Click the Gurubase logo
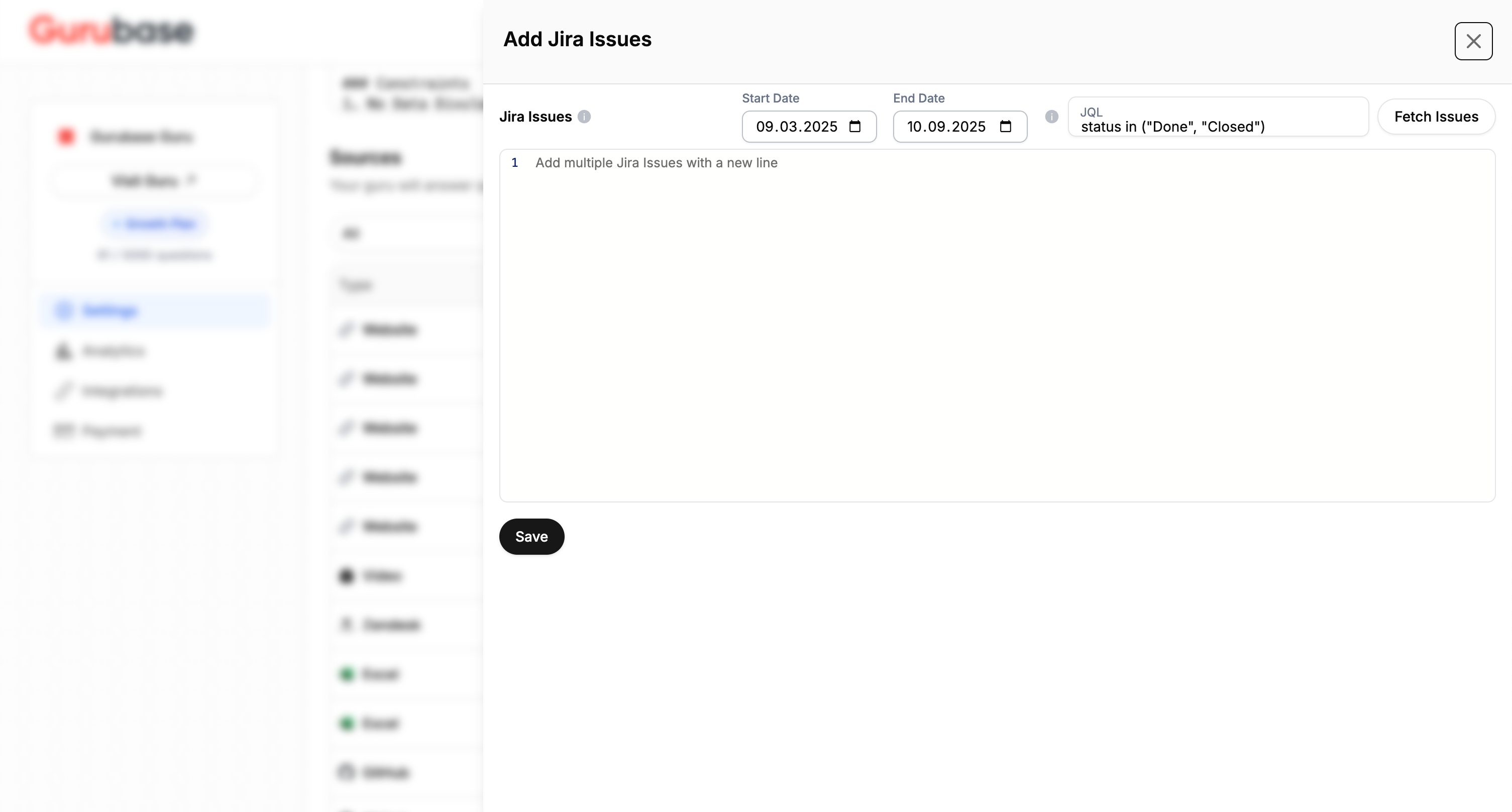The width and height of the screenshot is (1512, 812). point(111,31)
